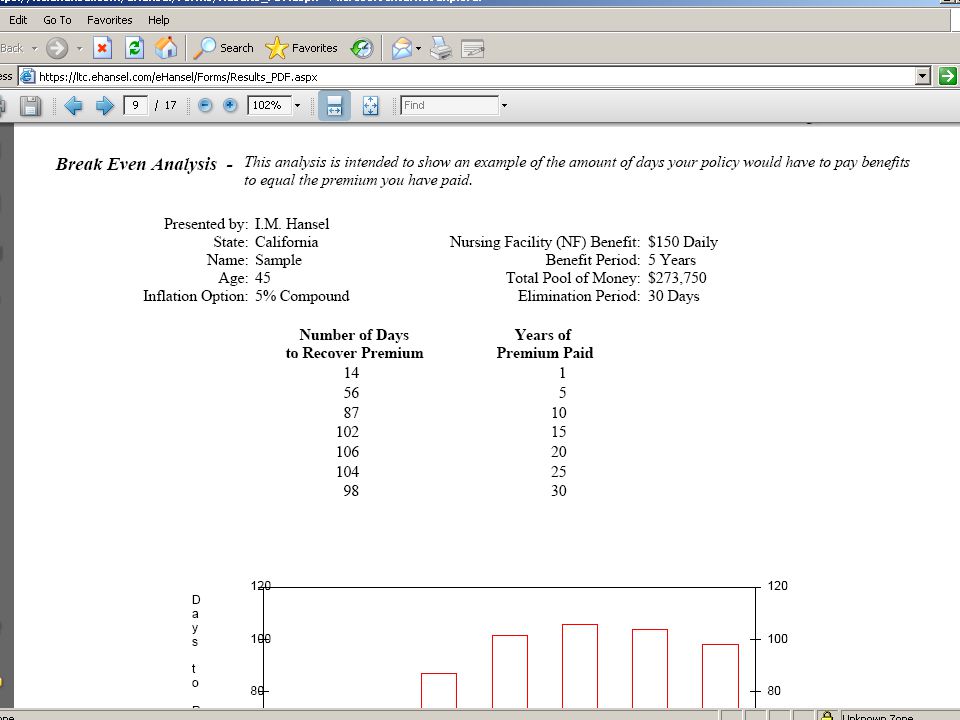
Task: Click the tallest chart bar near 106
Action: tap(580, 666)
